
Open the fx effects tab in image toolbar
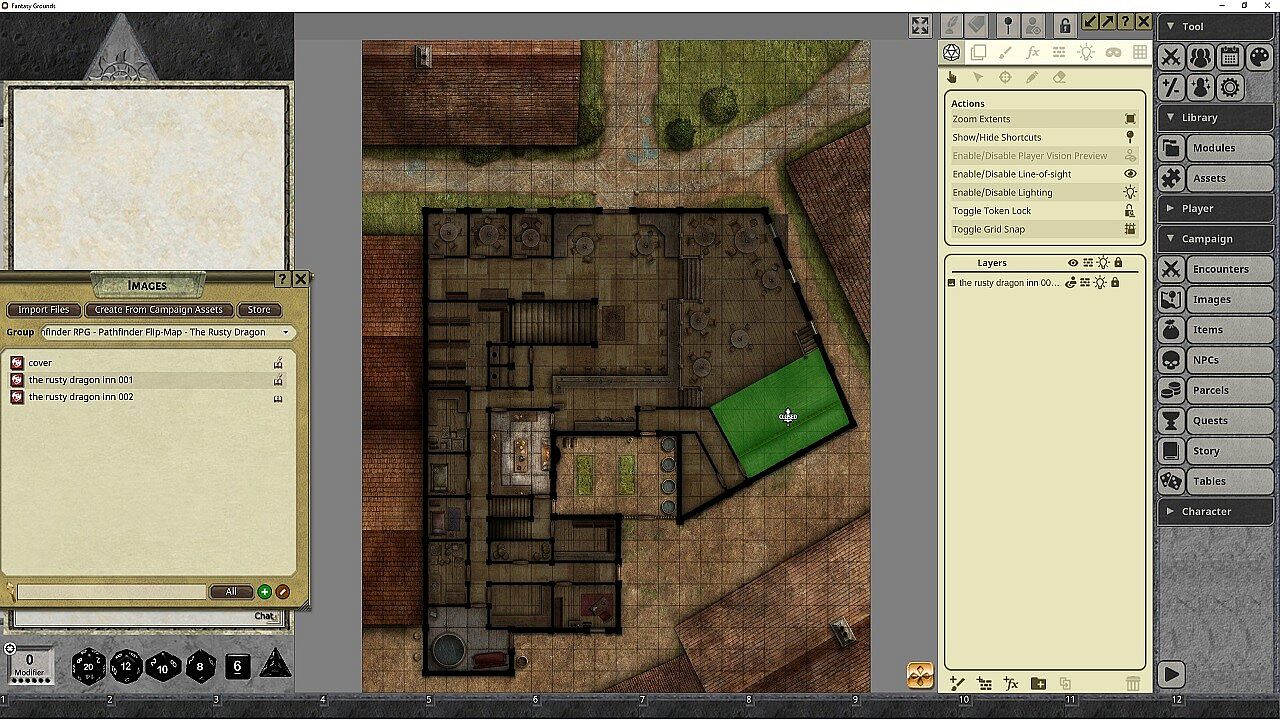[x=1033, y=52]
